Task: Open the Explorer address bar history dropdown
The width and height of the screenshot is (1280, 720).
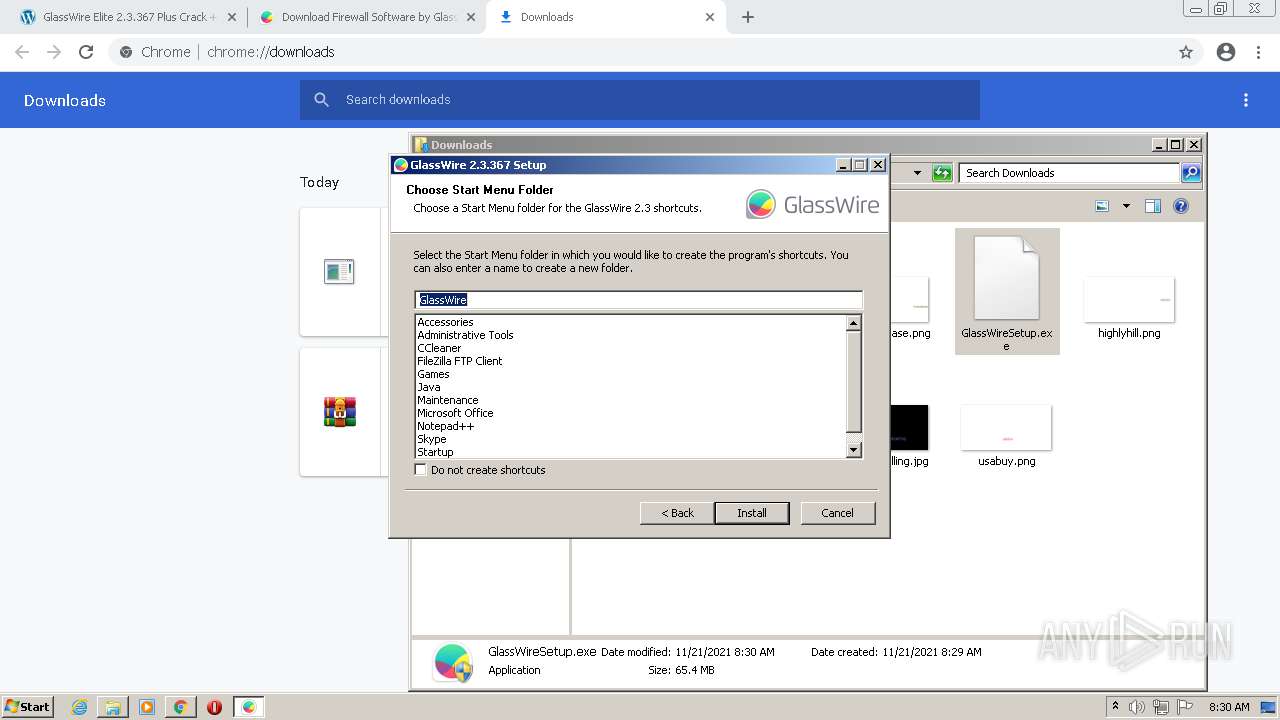Action: click(x=917, y=173)
